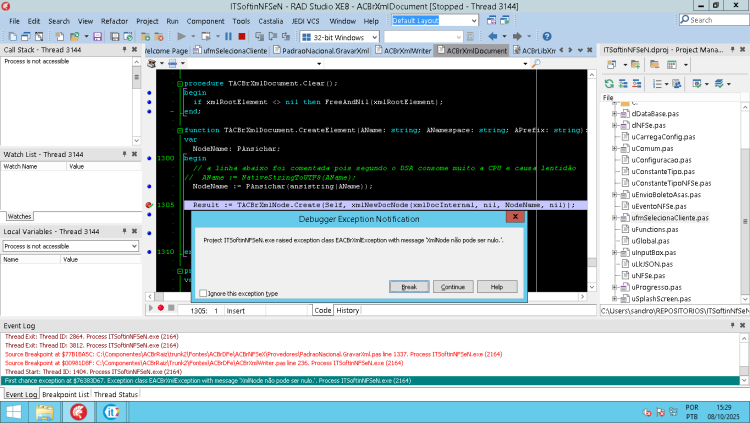Click the IDE Insight Search field
This screenshot has height=423, width=750.
(714, 20)
